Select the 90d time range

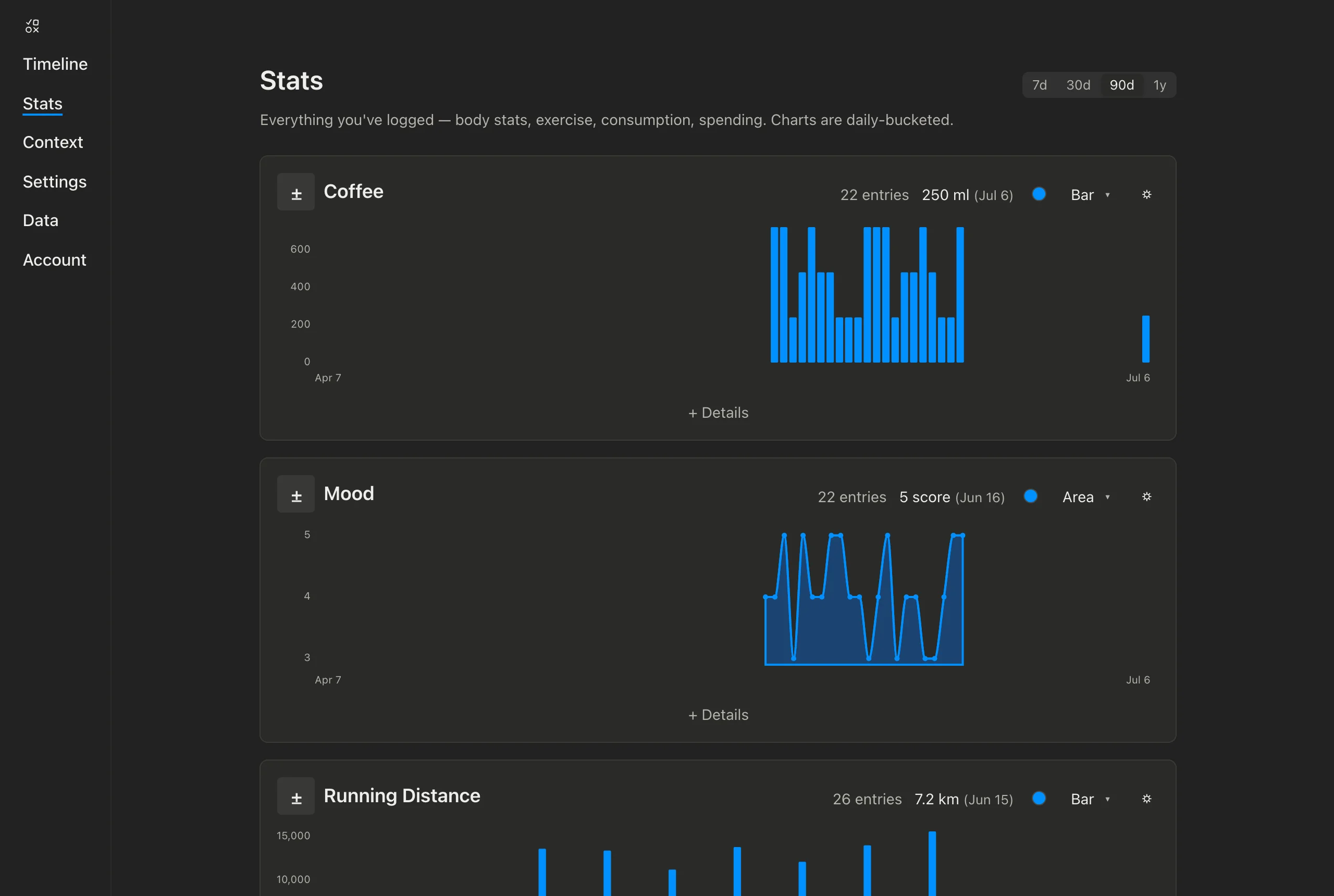pyautogui.click(x=1121, y=85)
